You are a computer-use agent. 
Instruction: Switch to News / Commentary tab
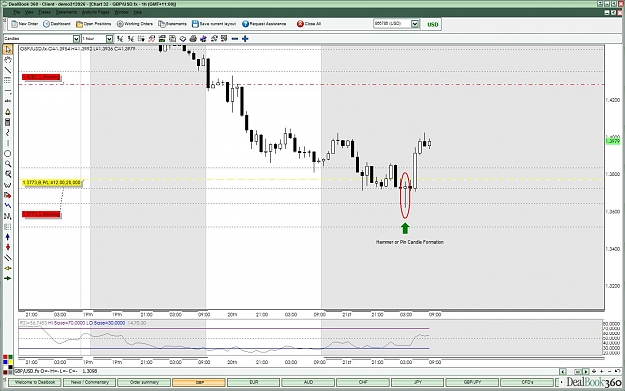(90, 382)
